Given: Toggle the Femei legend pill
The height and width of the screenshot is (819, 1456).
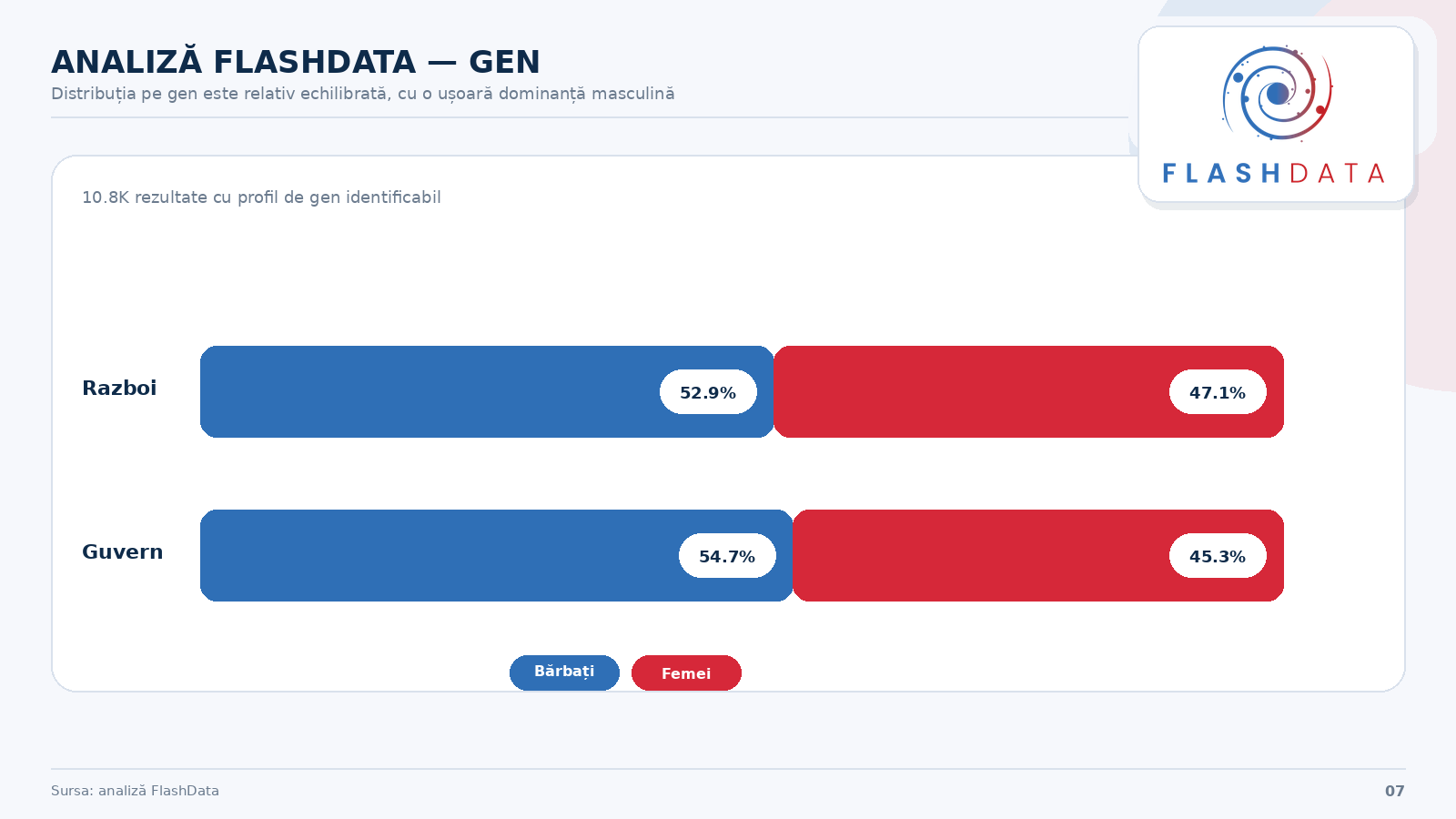Looking at the screenshot, I should tap(686, 673).
